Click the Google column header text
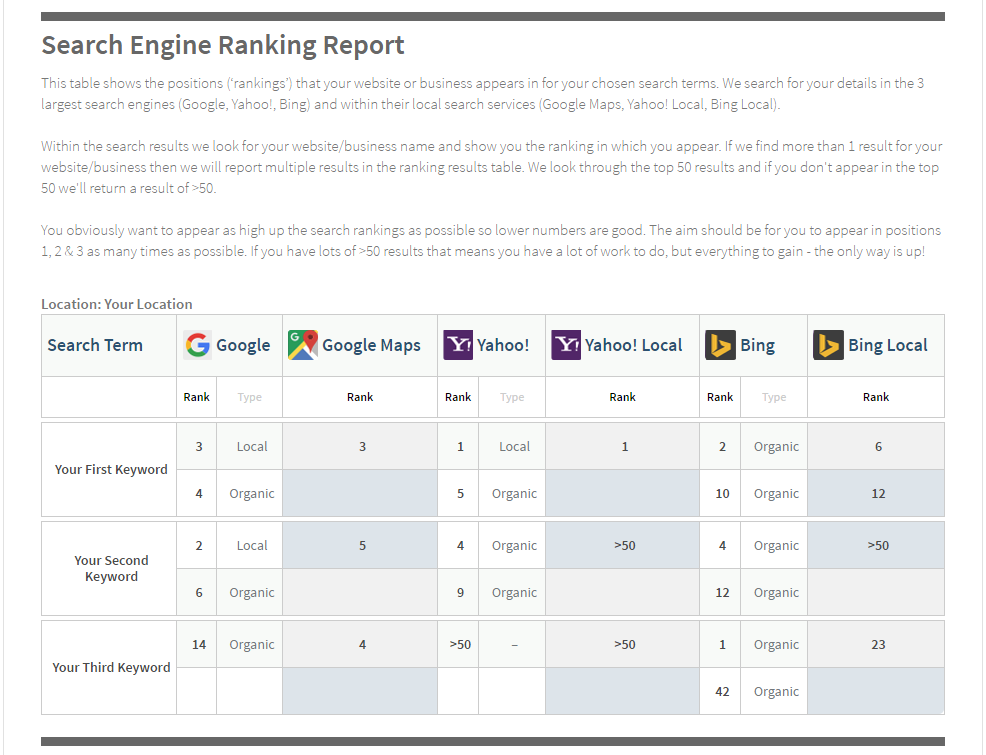The height and width of the screenshot is (755, 986). click(x=243, y=345)
